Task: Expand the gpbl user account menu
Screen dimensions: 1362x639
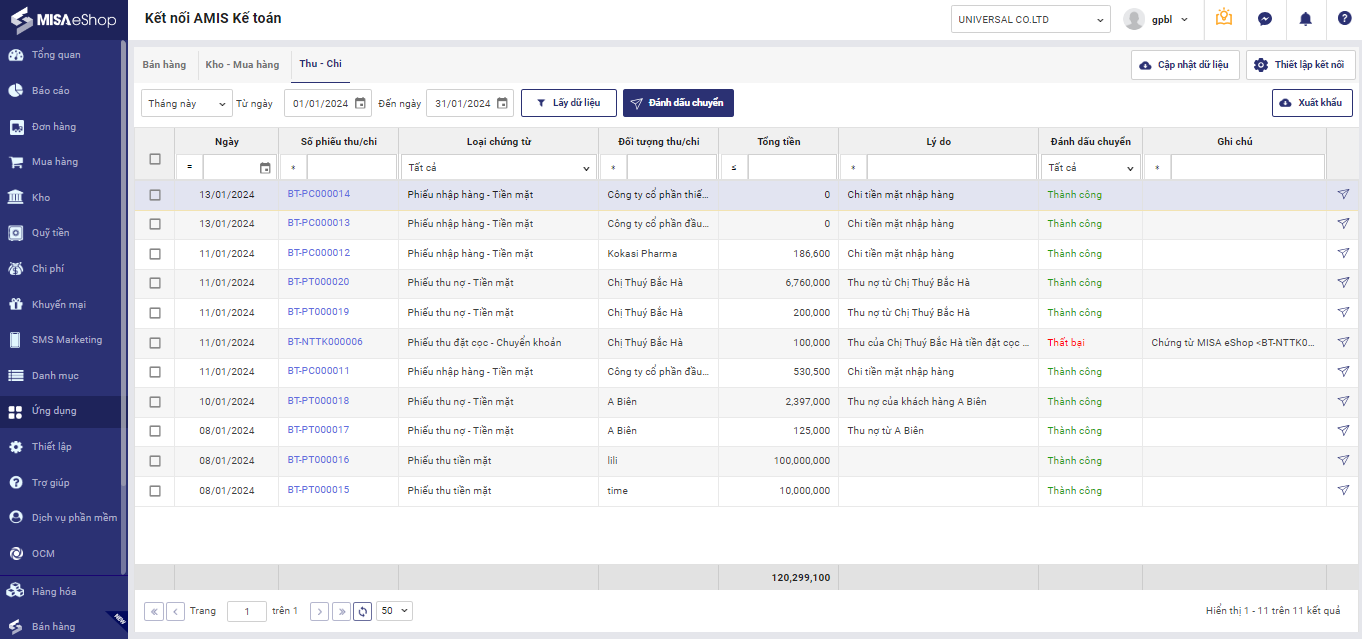Action: (1156, 19)
